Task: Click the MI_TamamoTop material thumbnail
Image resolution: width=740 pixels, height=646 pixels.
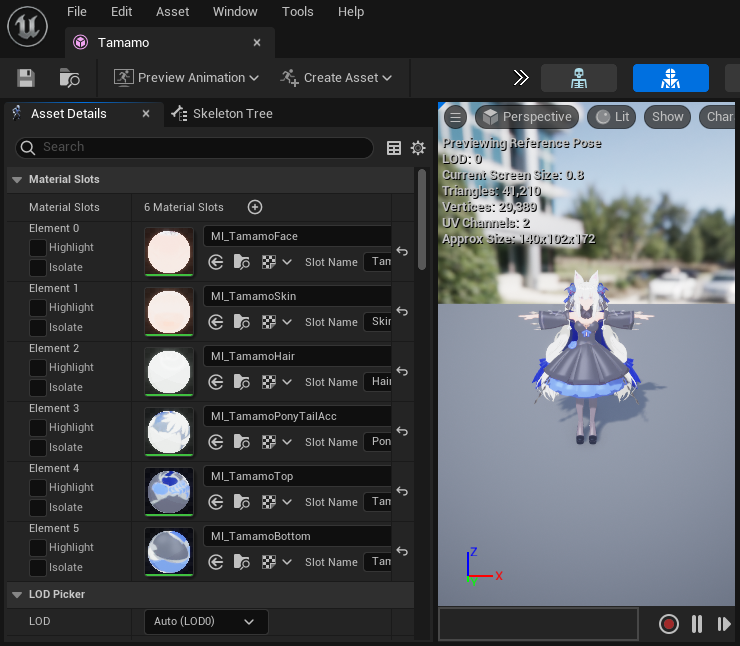Action: [169, 492]
